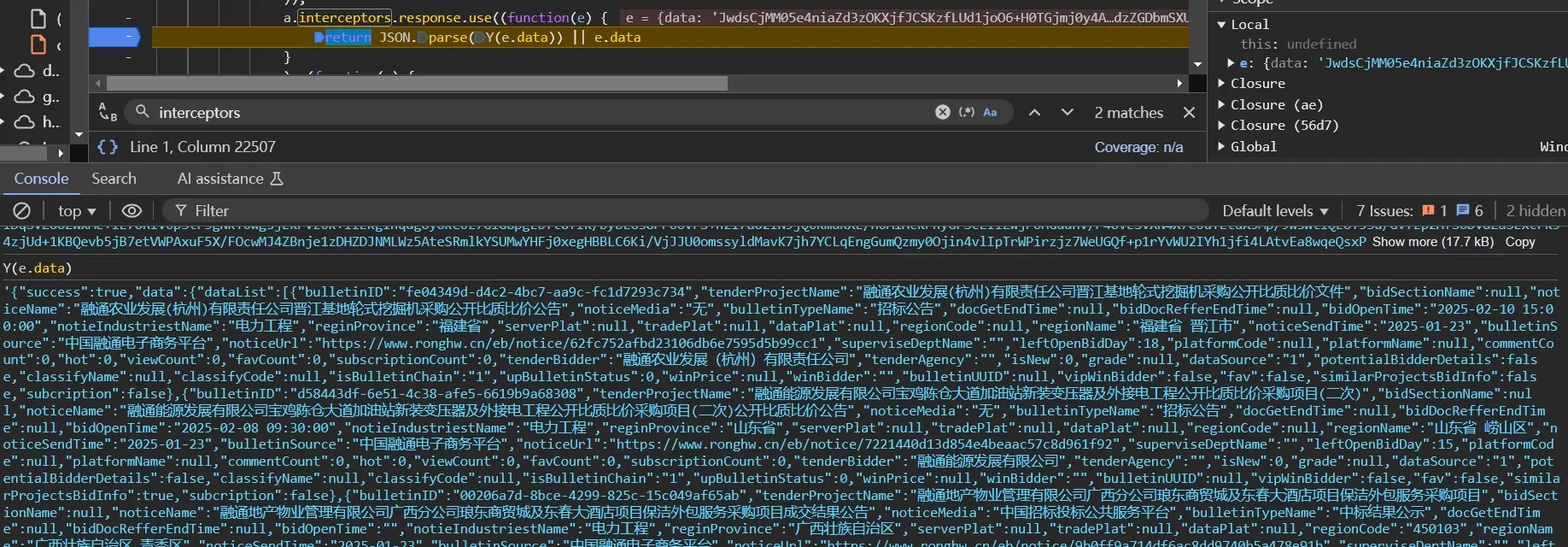Expand the e: {data...} variable in scope
Viewport: 1568px width, 547px height.
[1231, 62]
